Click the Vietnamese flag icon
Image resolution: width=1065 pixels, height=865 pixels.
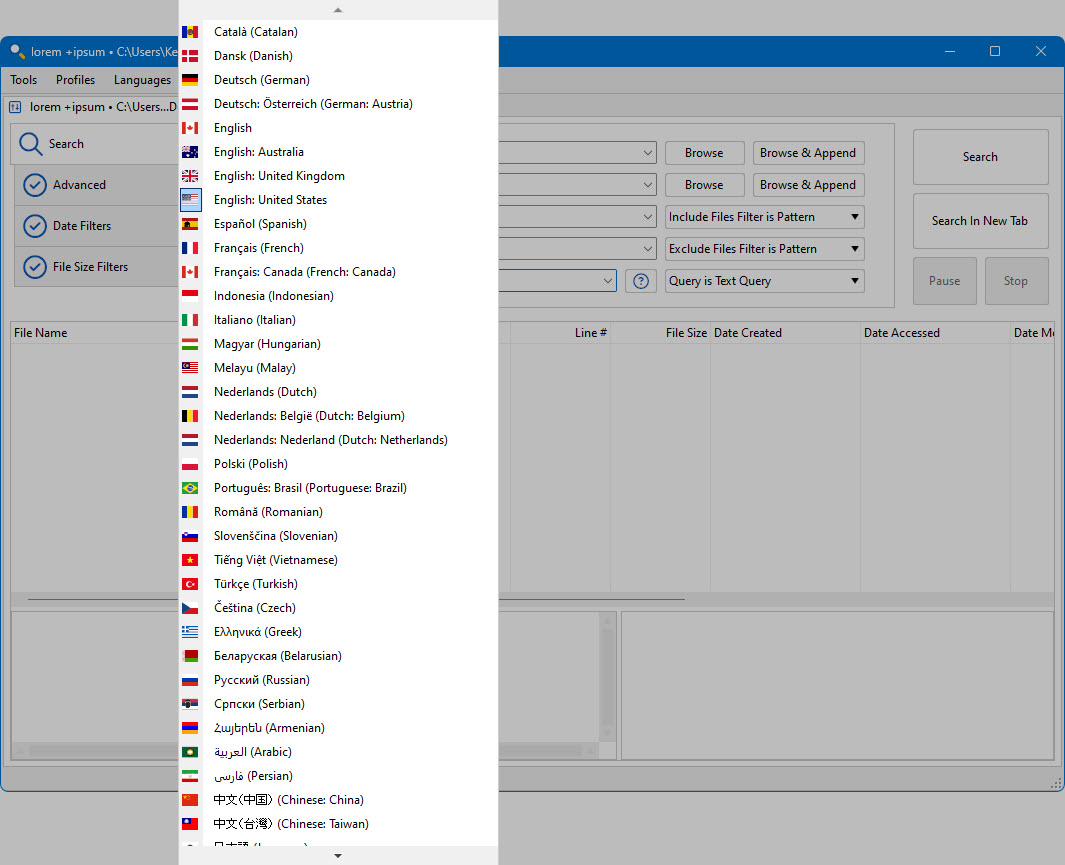click(190, 560)
